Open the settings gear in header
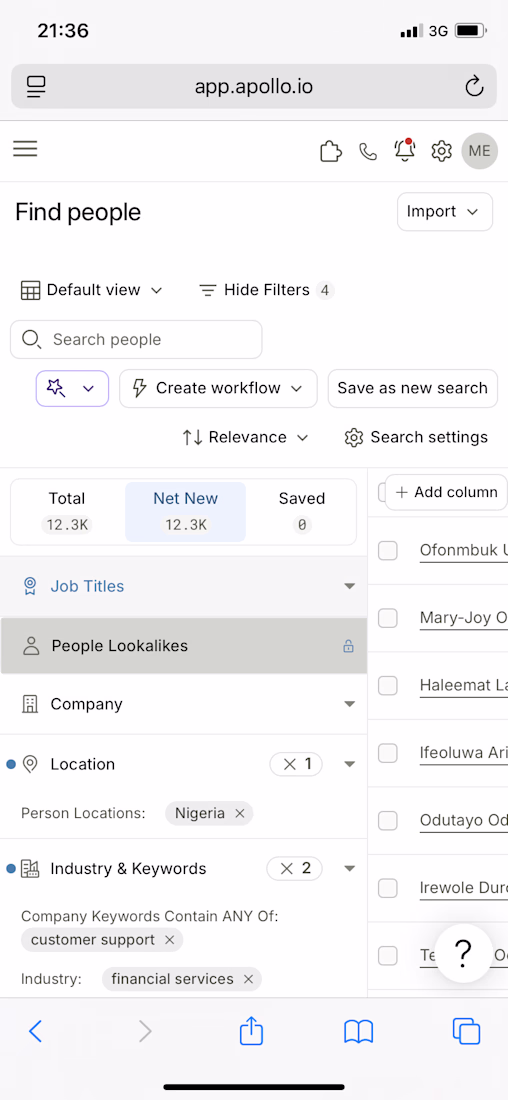 click(441, 151)
